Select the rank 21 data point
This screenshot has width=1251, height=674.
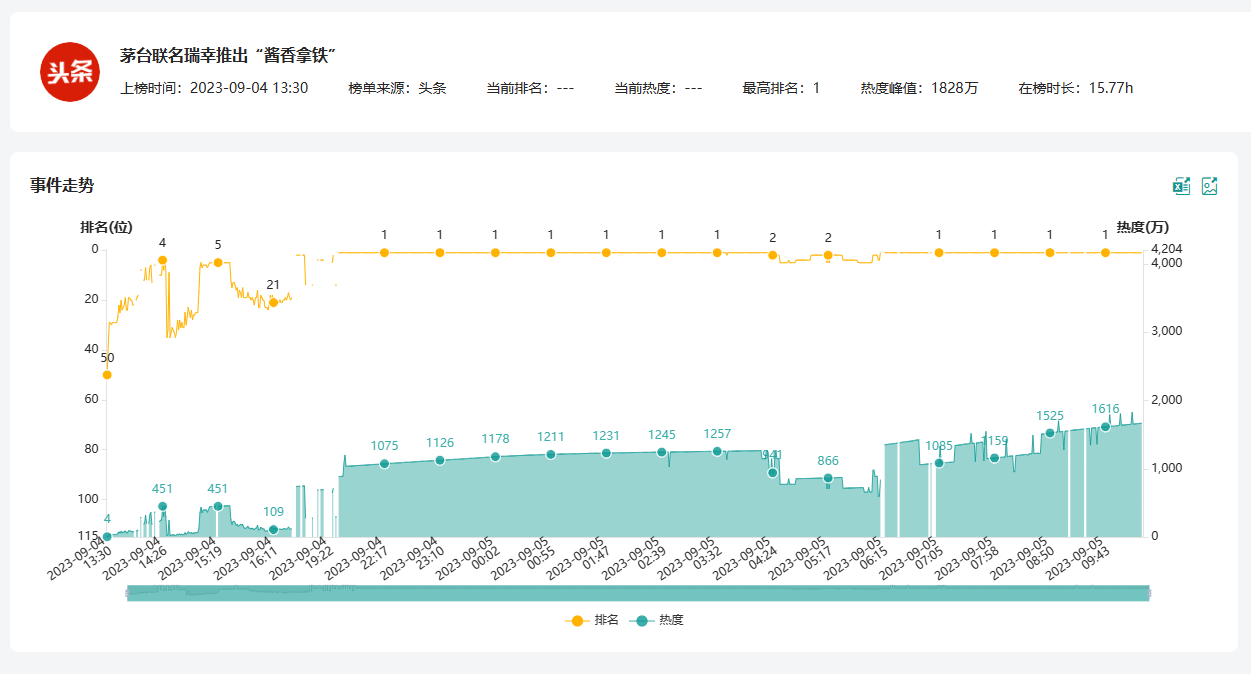[x=273, y=302]
